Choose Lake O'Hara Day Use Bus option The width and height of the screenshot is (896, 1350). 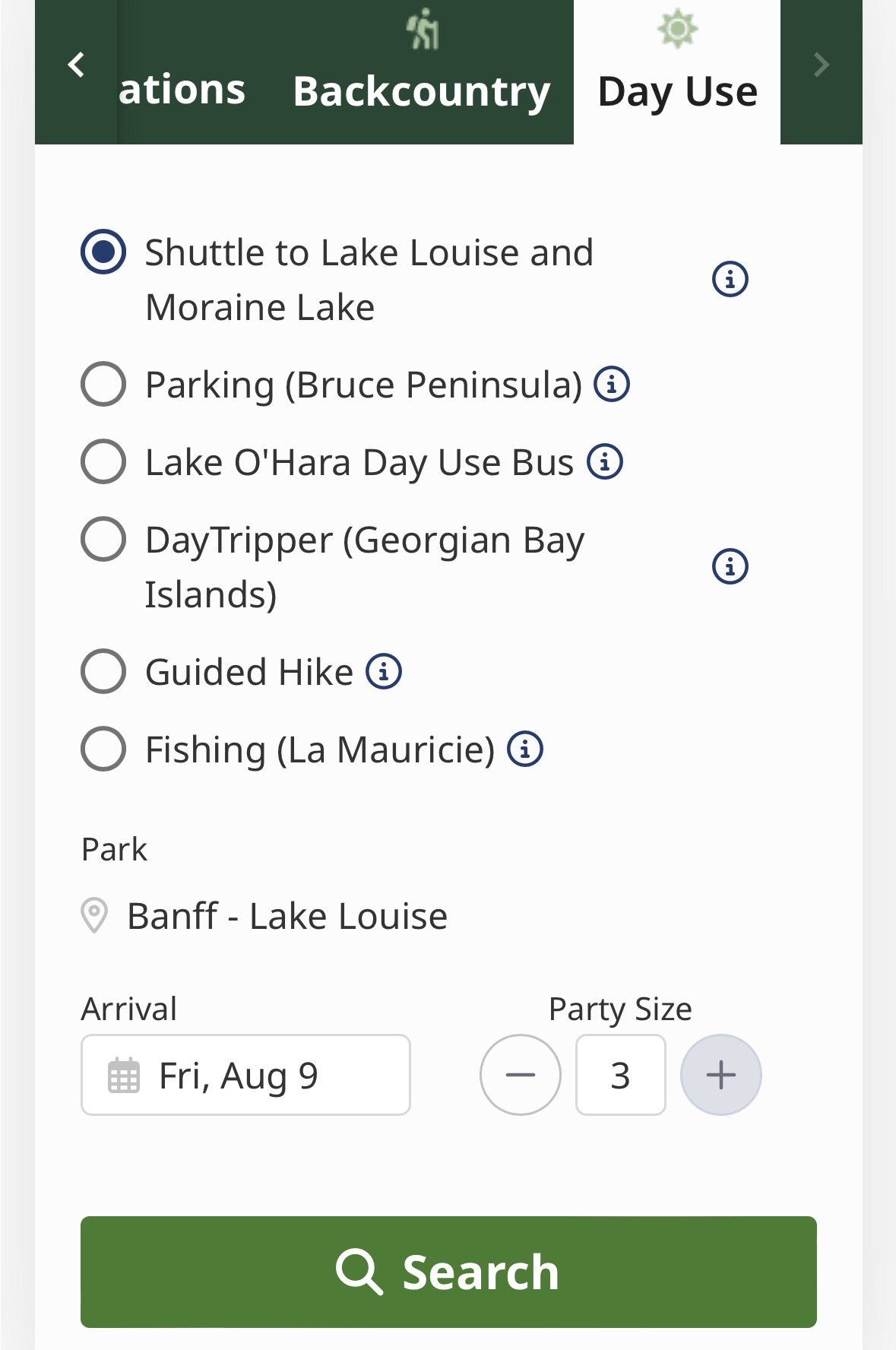pyautogui.click(x=103, y=461)
